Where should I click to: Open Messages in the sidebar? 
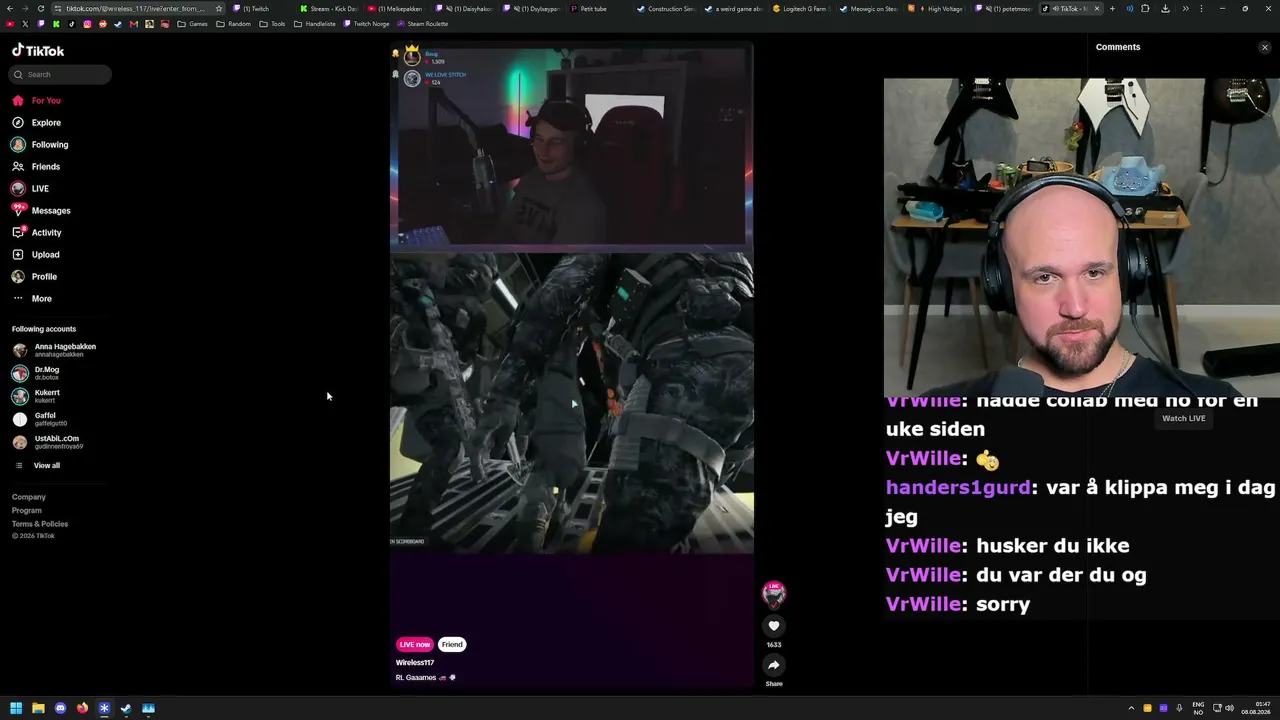[41, 211]
